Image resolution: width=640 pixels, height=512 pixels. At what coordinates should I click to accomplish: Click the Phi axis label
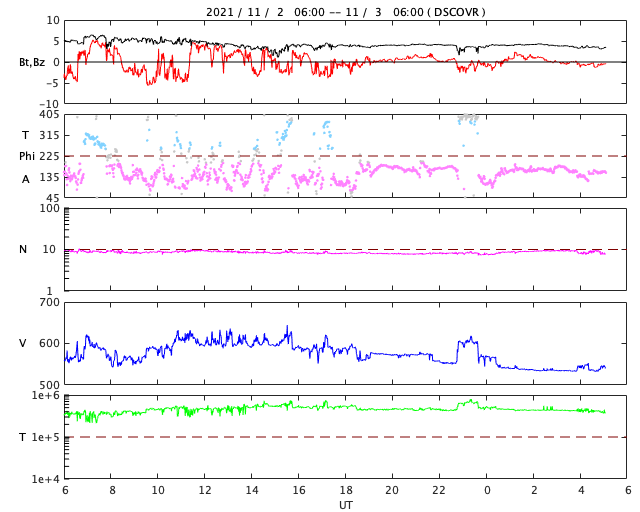click(27, 156)
